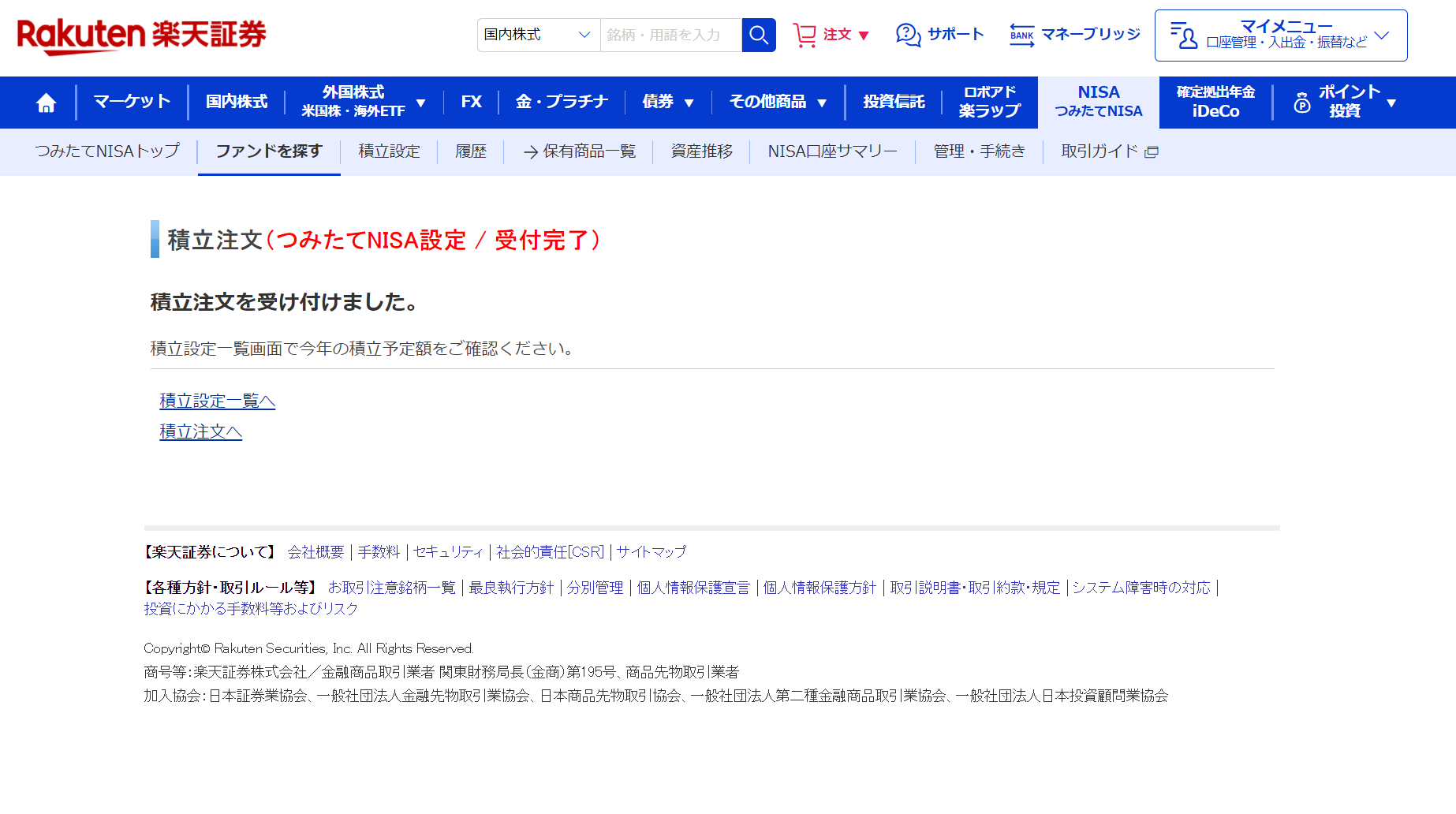Open 分別管理 footer link
The image size is (1456, 814).
pos(595,588)
